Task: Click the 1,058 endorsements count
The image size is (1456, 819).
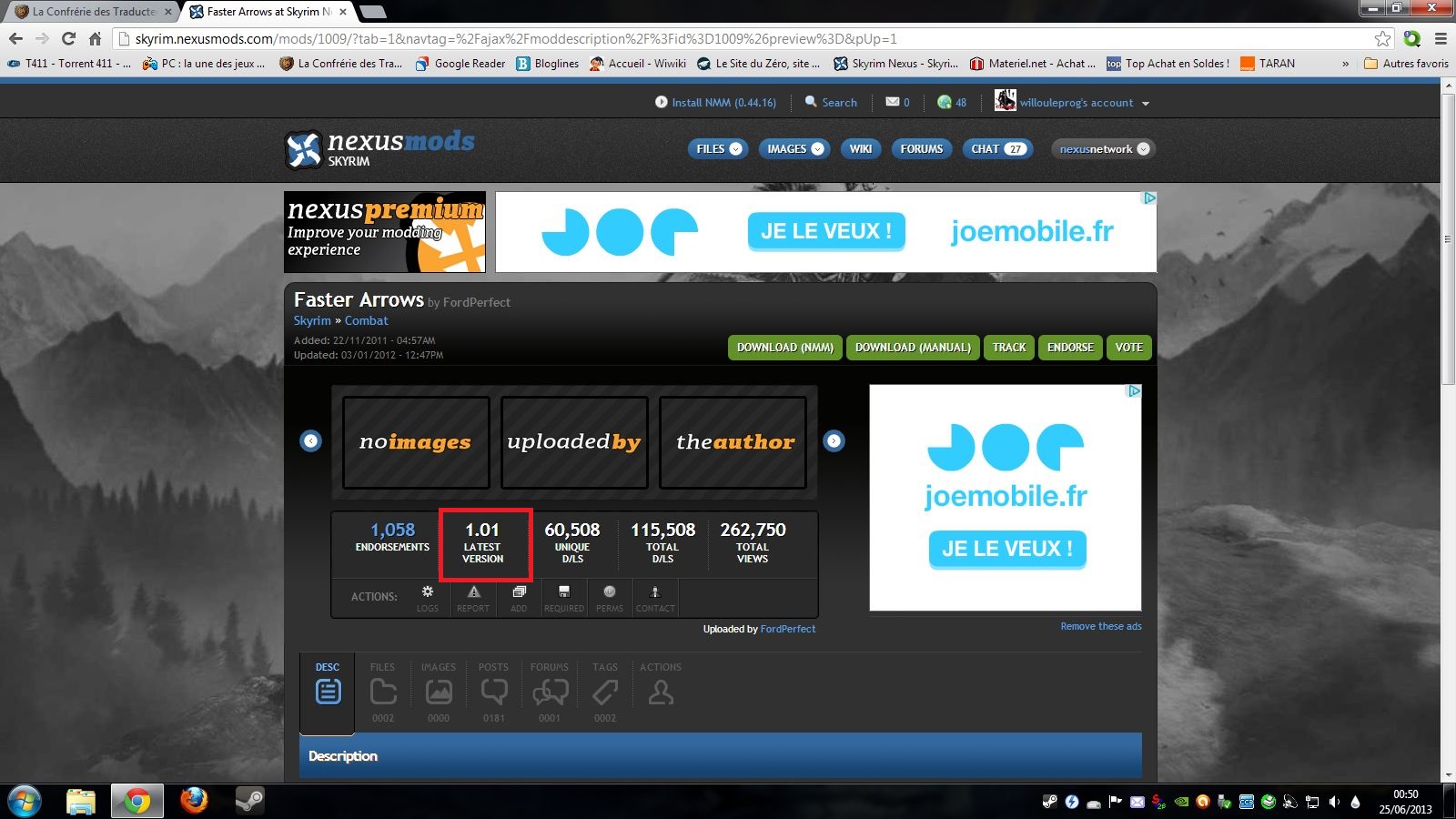Action: pyautogui.click(x=392, y=530)
